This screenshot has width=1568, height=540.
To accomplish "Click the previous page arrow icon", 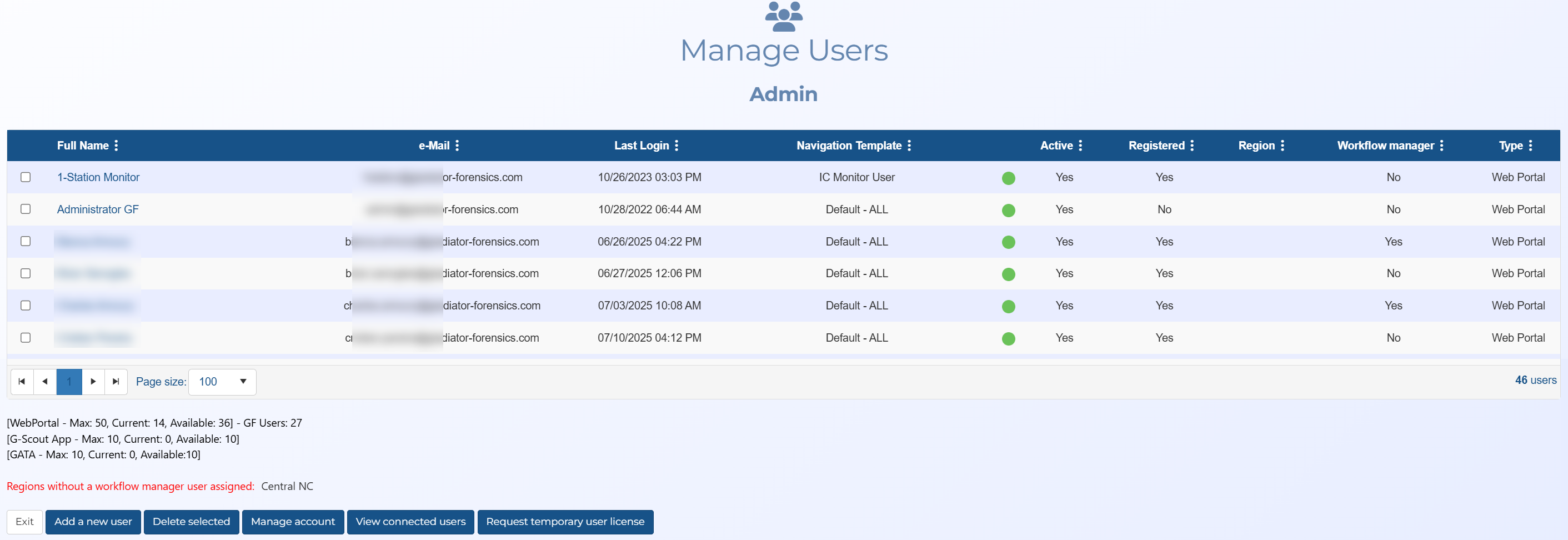I will pos(45,382).
